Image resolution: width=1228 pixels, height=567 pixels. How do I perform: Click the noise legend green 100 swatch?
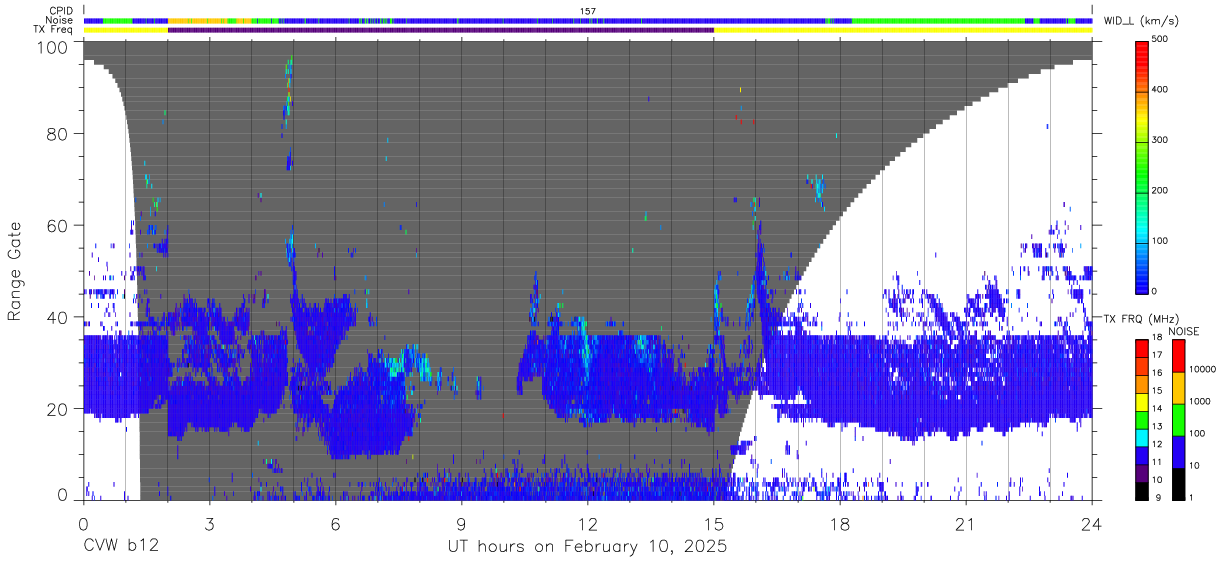tap(1178, 420)
